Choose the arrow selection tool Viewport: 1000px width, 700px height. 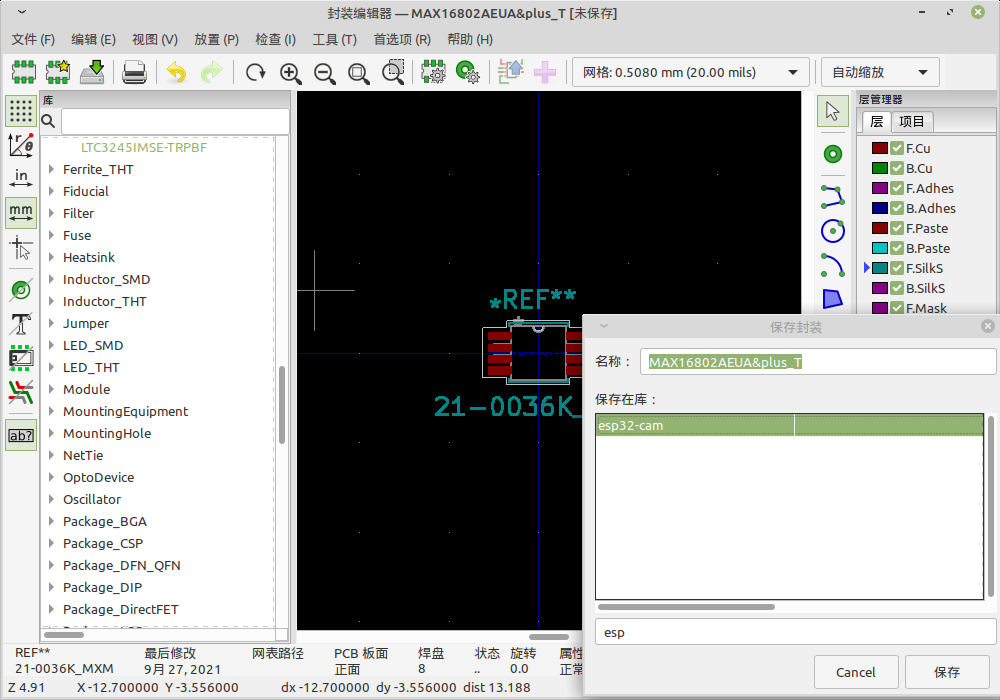click(x=832, y=112)
